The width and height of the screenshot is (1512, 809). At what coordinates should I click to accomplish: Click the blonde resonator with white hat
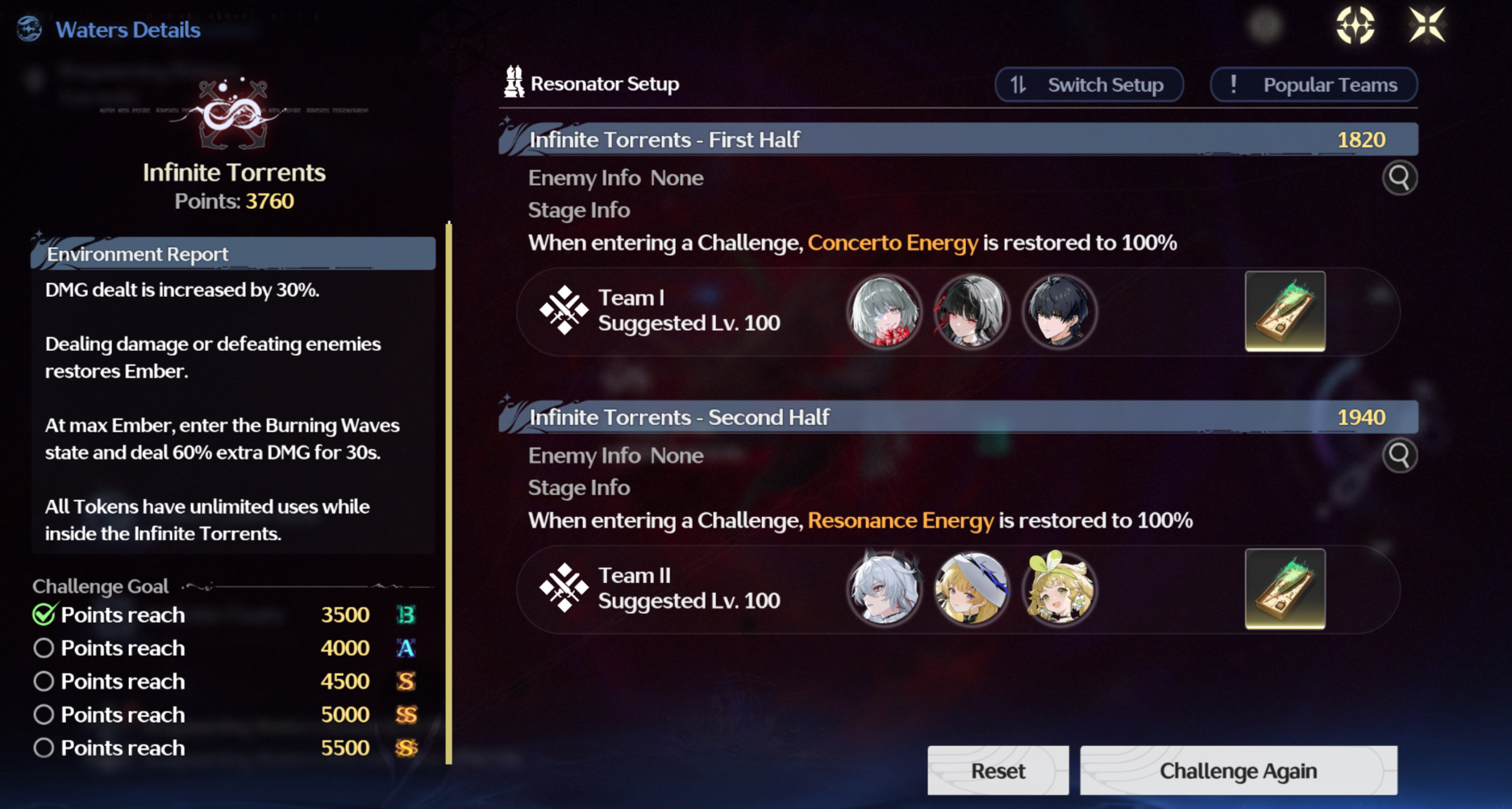pos(972,589)
